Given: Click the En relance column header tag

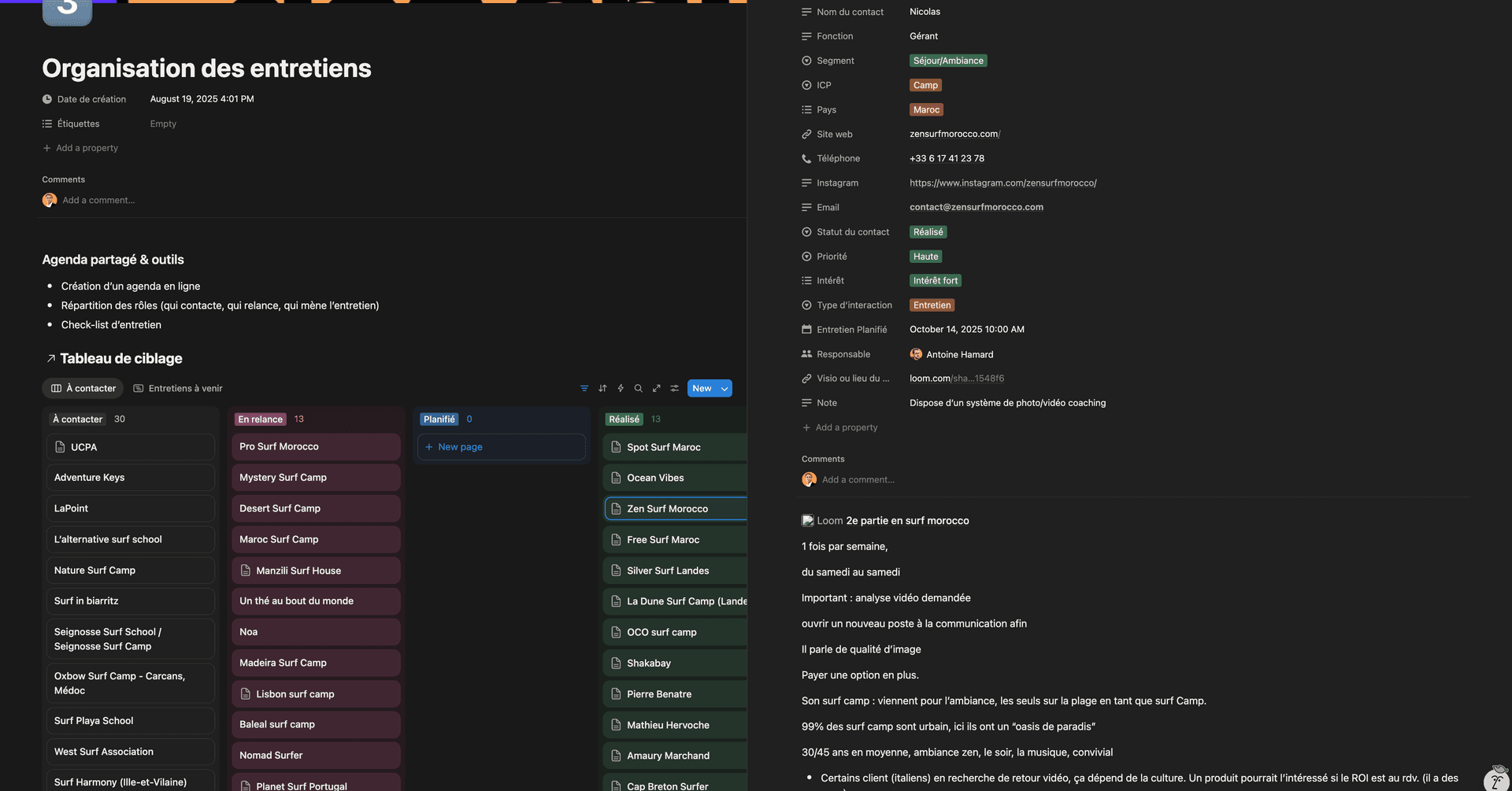Looking at the screenshot, I should point(261,420).
